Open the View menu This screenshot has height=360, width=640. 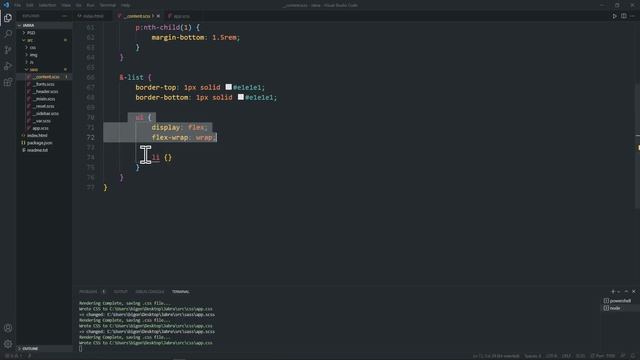click(x=66, y=5)
